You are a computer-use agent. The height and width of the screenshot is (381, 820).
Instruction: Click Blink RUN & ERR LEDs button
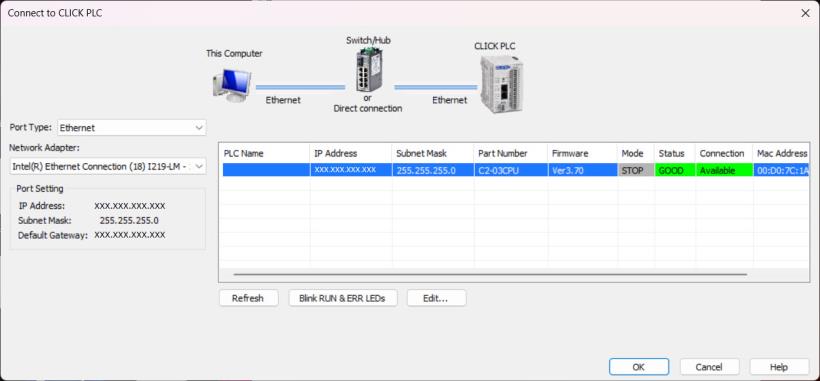pyautogui.click(x=343, y=298)
